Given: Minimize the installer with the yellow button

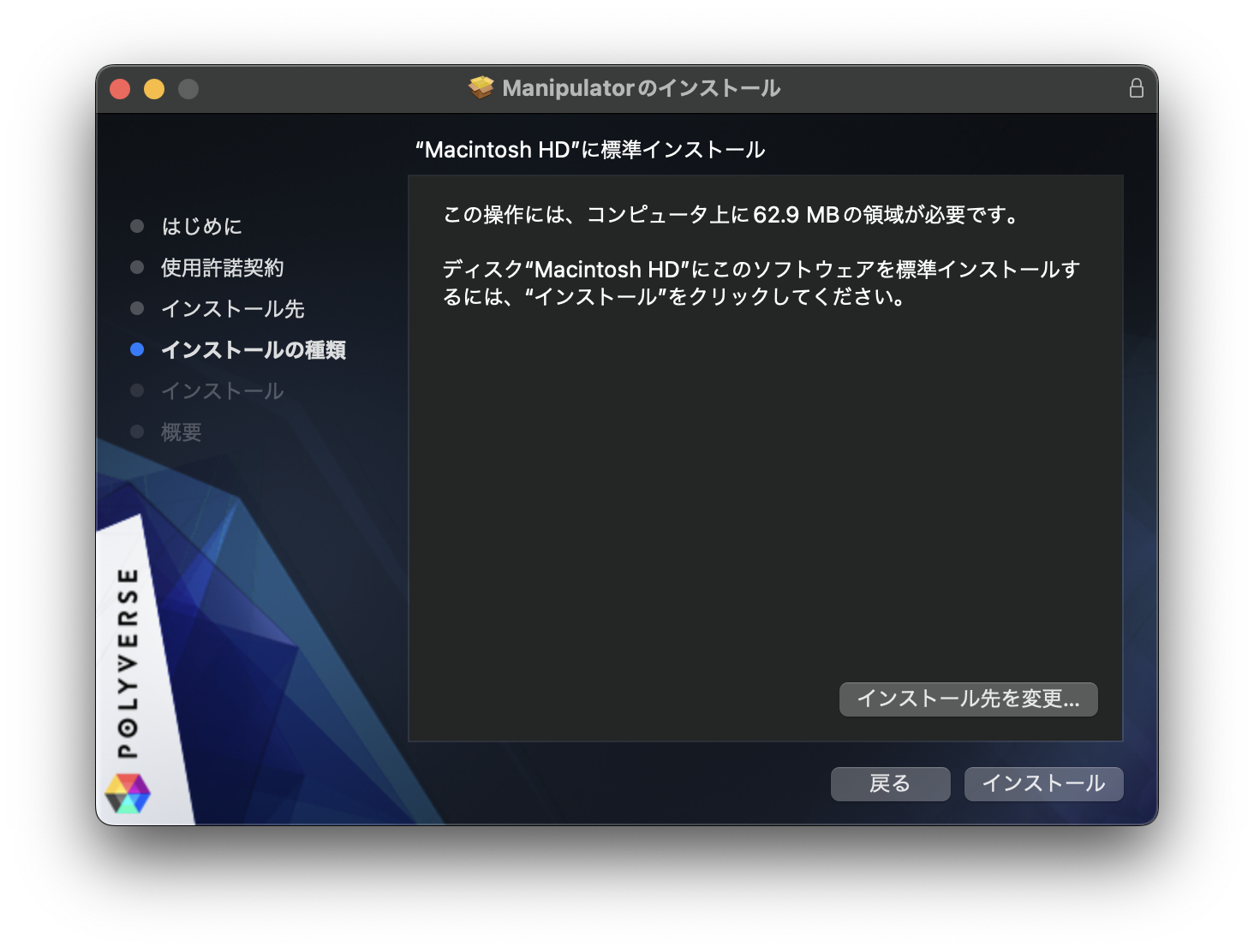Looking at the screenshot, I should click(x=154, y=89).
